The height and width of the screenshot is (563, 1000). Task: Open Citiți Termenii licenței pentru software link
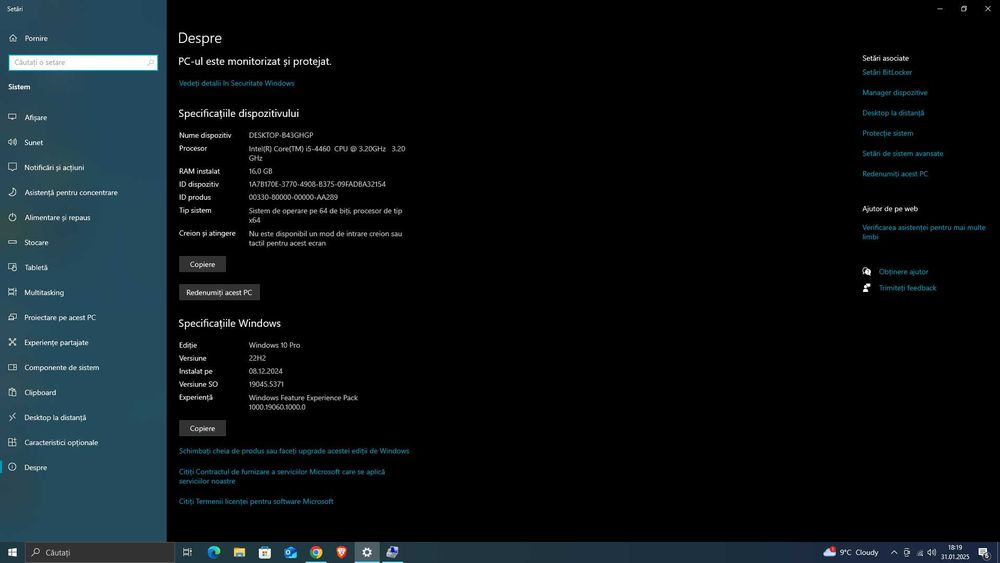[256, 501]
